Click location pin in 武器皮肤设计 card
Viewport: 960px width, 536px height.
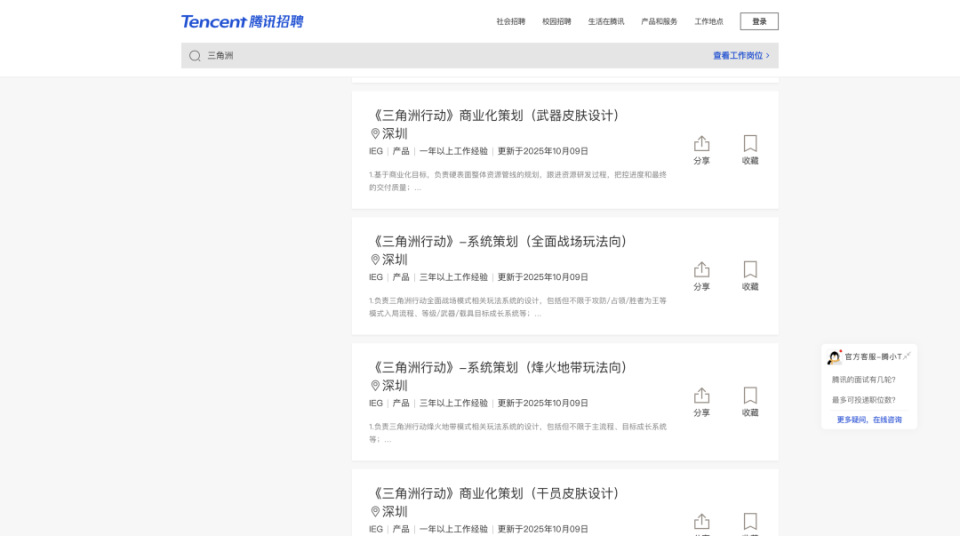tap(375, 134)
